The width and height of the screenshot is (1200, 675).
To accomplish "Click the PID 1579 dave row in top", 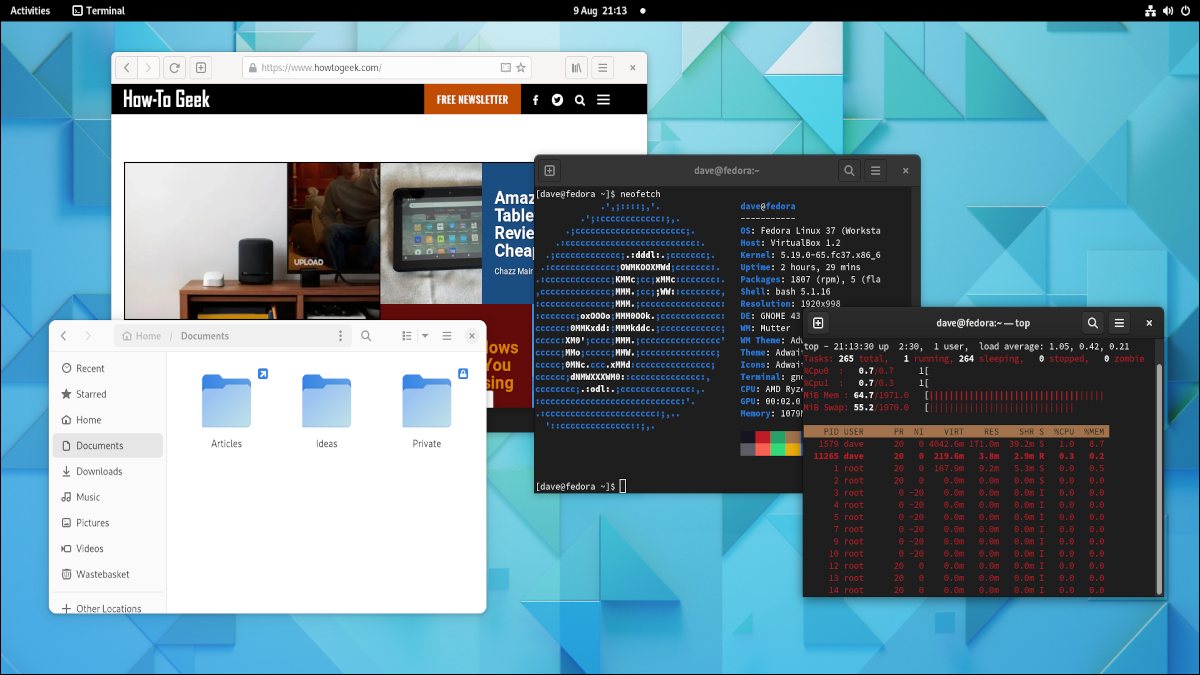I will click(x=956, y=443).
